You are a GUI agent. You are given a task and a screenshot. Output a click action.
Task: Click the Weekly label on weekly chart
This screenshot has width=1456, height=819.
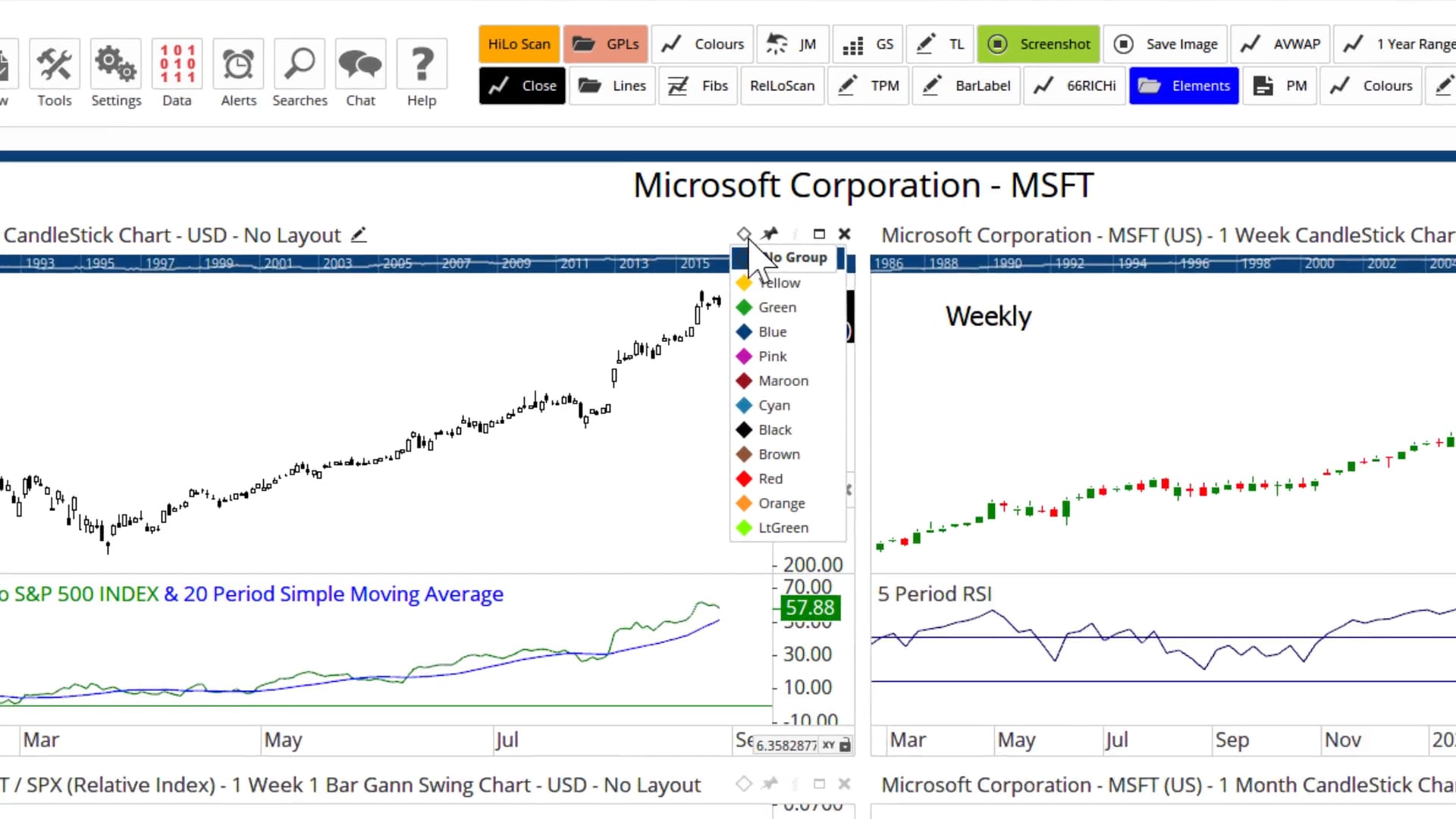988,316
